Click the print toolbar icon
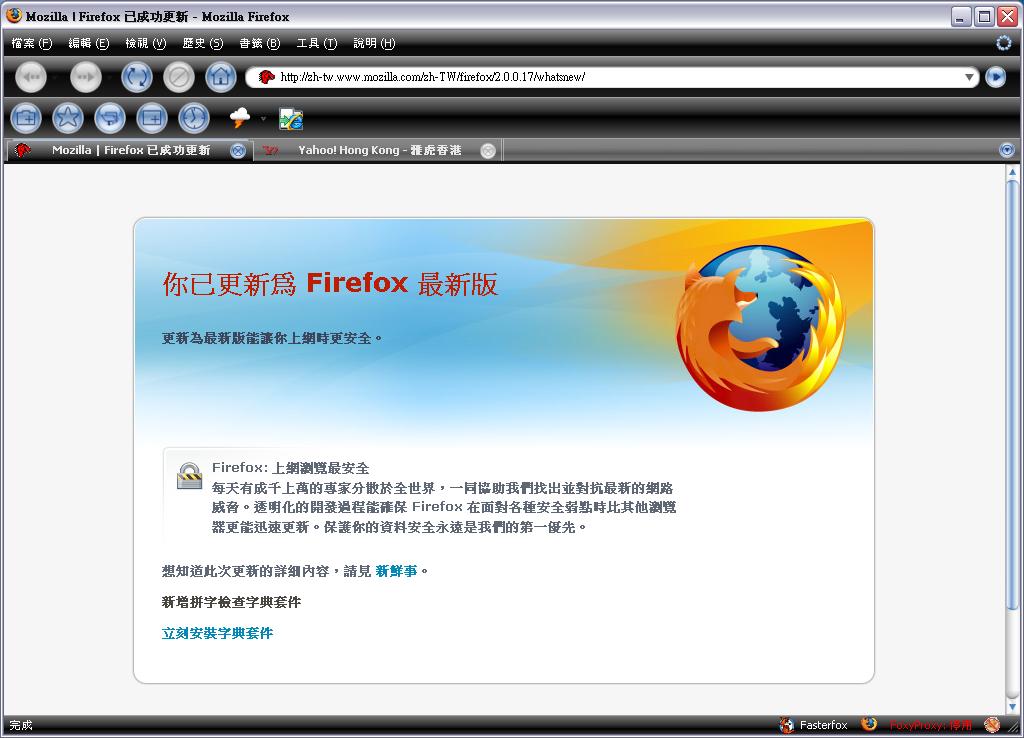Image resolution: width=1024 pixels, height=738 pixels. coord(110,118)
